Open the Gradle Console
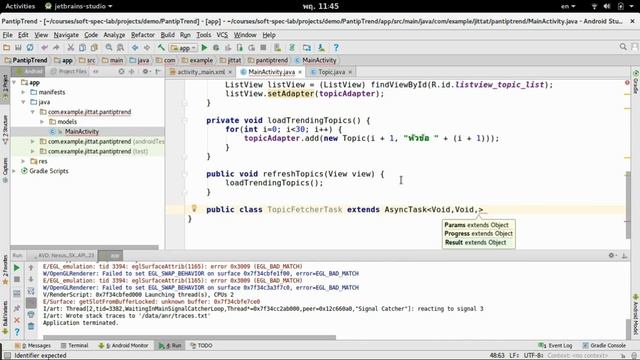 click(x=604, y=345)
